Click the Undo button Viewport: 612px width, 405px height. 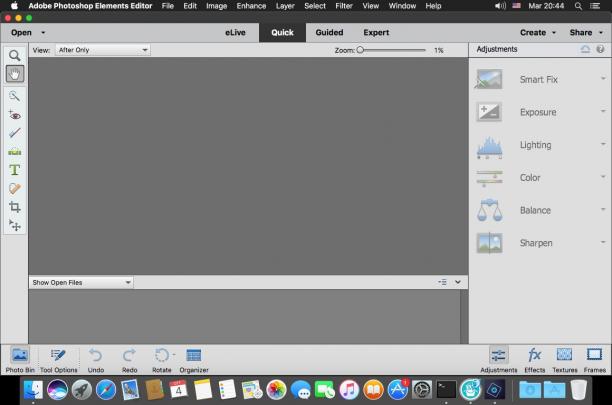click(x=96, y=360)
